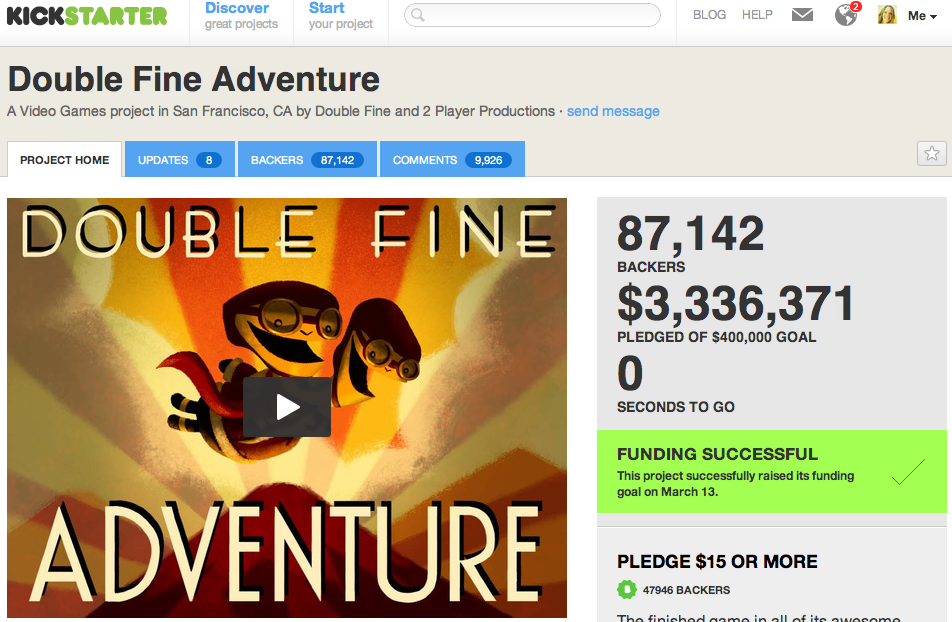Star this project to remember it
952x622 pixels.
tap(931, 154)
